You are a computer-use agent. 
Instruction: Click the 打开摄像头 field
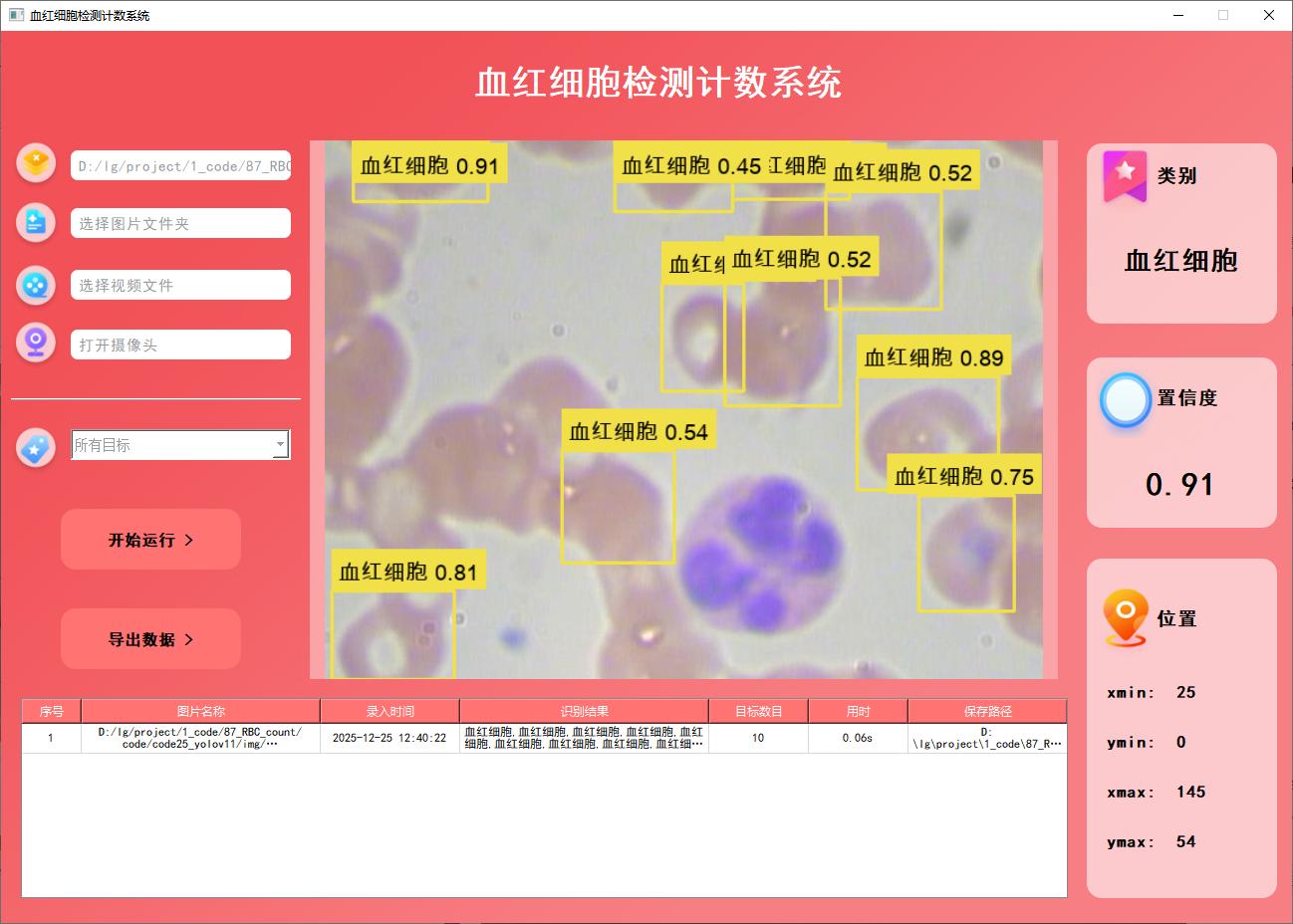tap(180, 345)
